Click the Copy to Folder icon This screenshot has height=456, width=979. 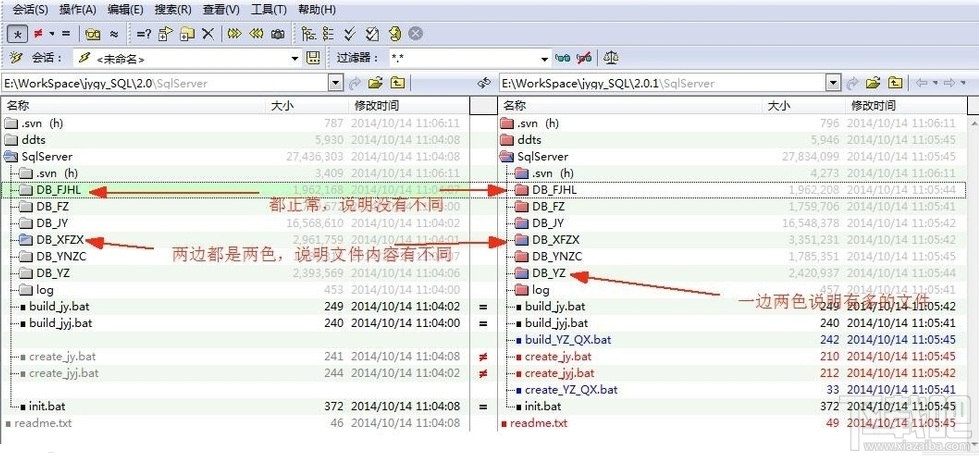pos(187,34)
